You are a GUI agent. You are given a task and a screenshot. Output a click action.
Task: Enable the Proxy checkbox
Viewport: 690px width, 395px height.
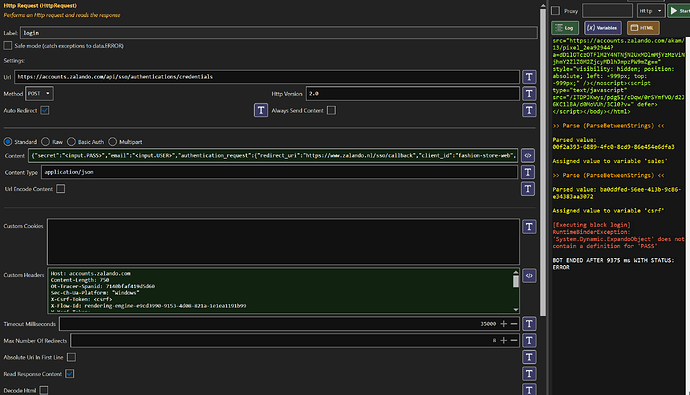click(556, 11)
